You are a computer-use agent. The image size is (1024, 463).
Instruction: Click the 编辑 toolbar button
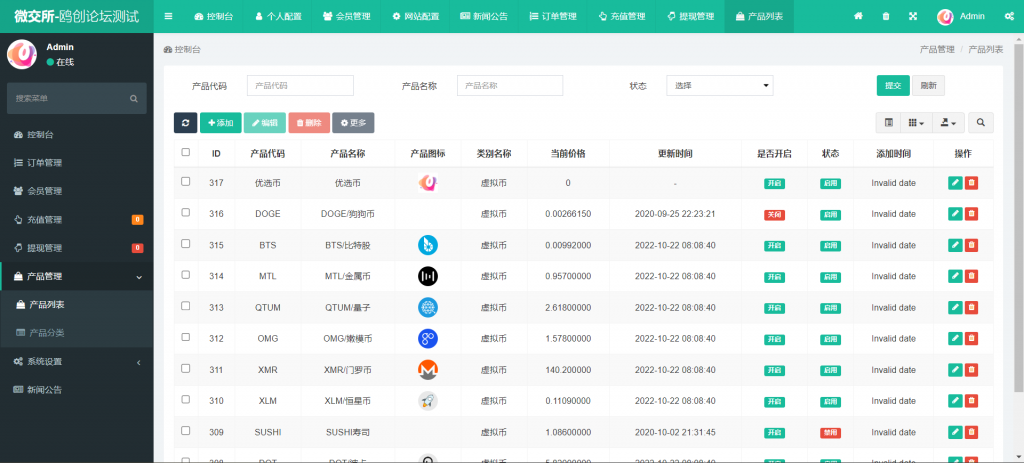pos(264,123)
